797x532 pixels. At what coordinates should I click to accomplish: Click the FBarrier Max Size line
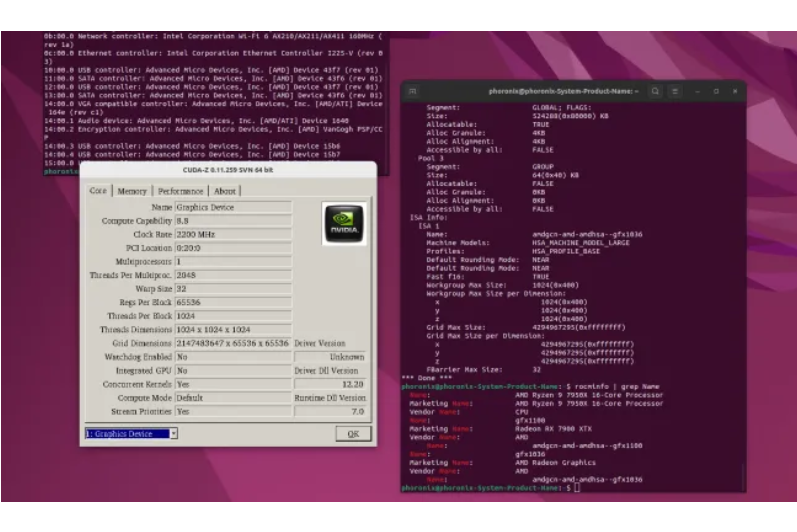coord(484,370)
